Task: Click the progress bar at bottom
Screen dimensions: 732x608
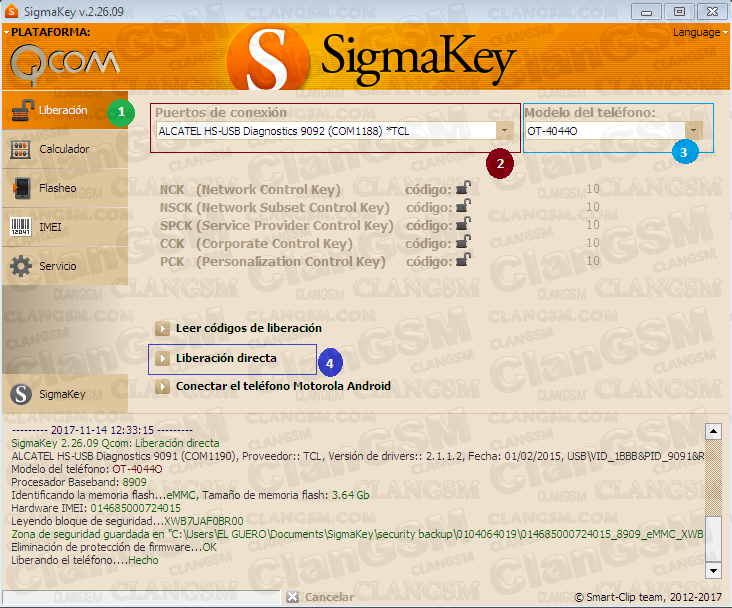Action: [x=141, y=597]
